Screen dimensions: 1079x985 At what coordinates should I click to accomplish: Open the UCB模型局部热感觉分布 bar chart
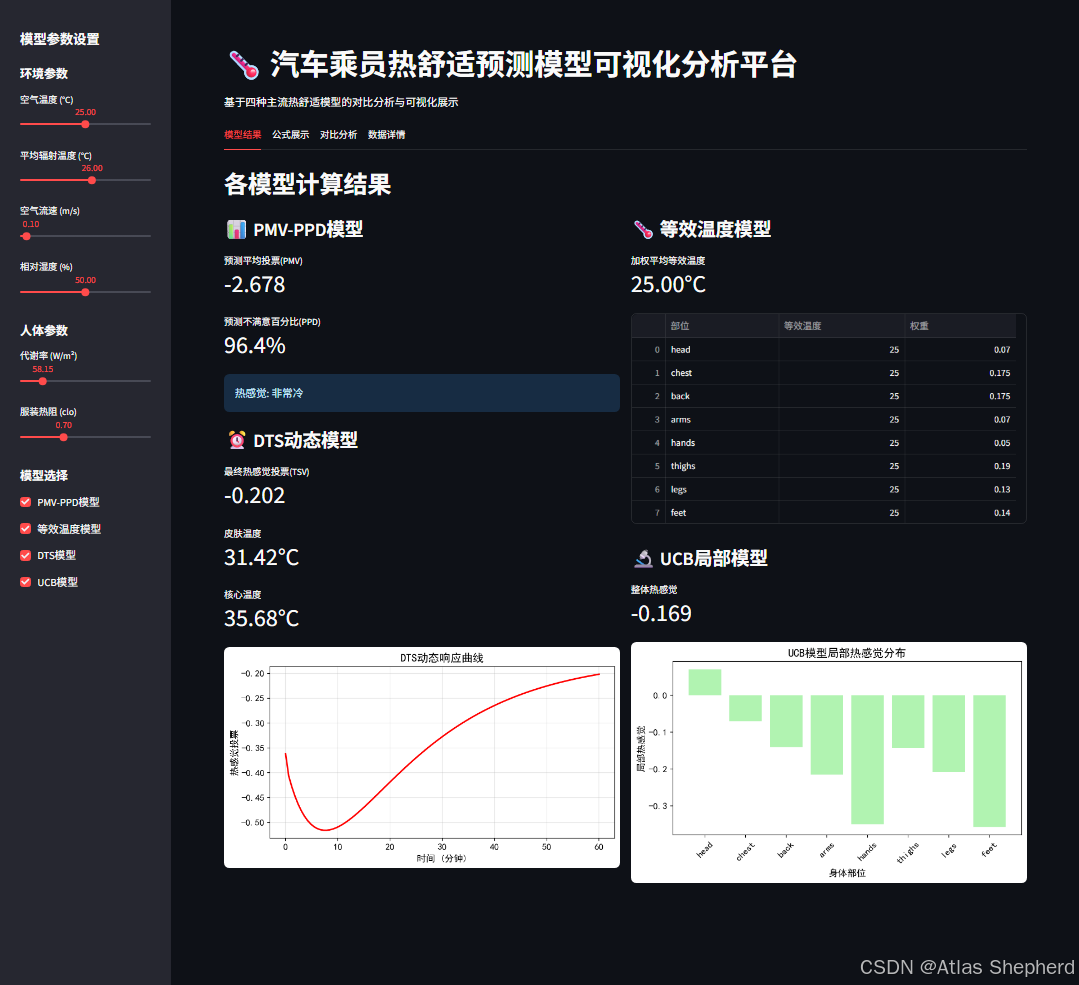point(829,762)
